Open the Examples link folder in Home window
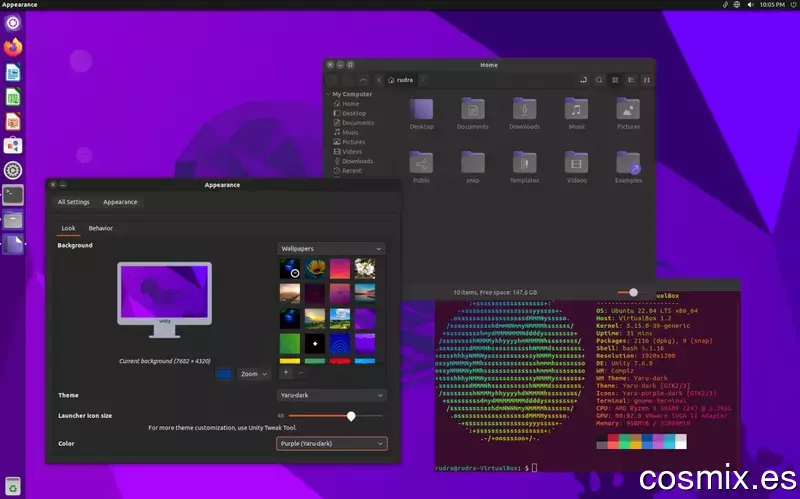Screen dimensions: 800x499 628,163
